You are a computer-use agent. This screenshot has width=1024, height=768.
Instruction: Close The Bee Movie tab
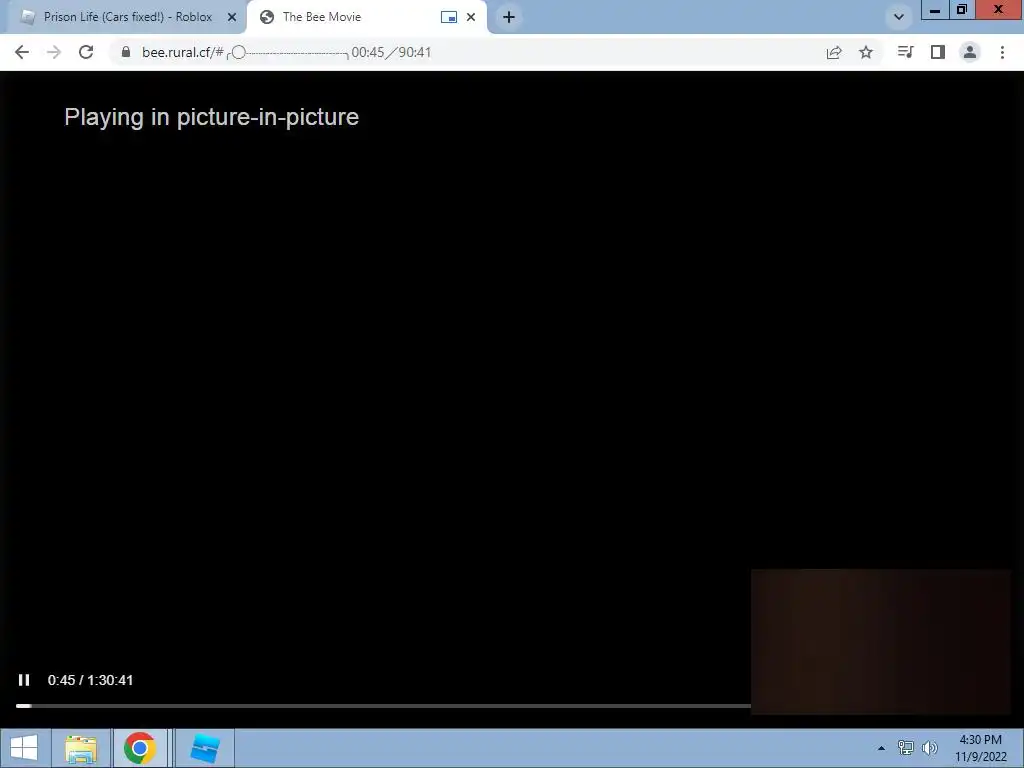tap(471, 17)
